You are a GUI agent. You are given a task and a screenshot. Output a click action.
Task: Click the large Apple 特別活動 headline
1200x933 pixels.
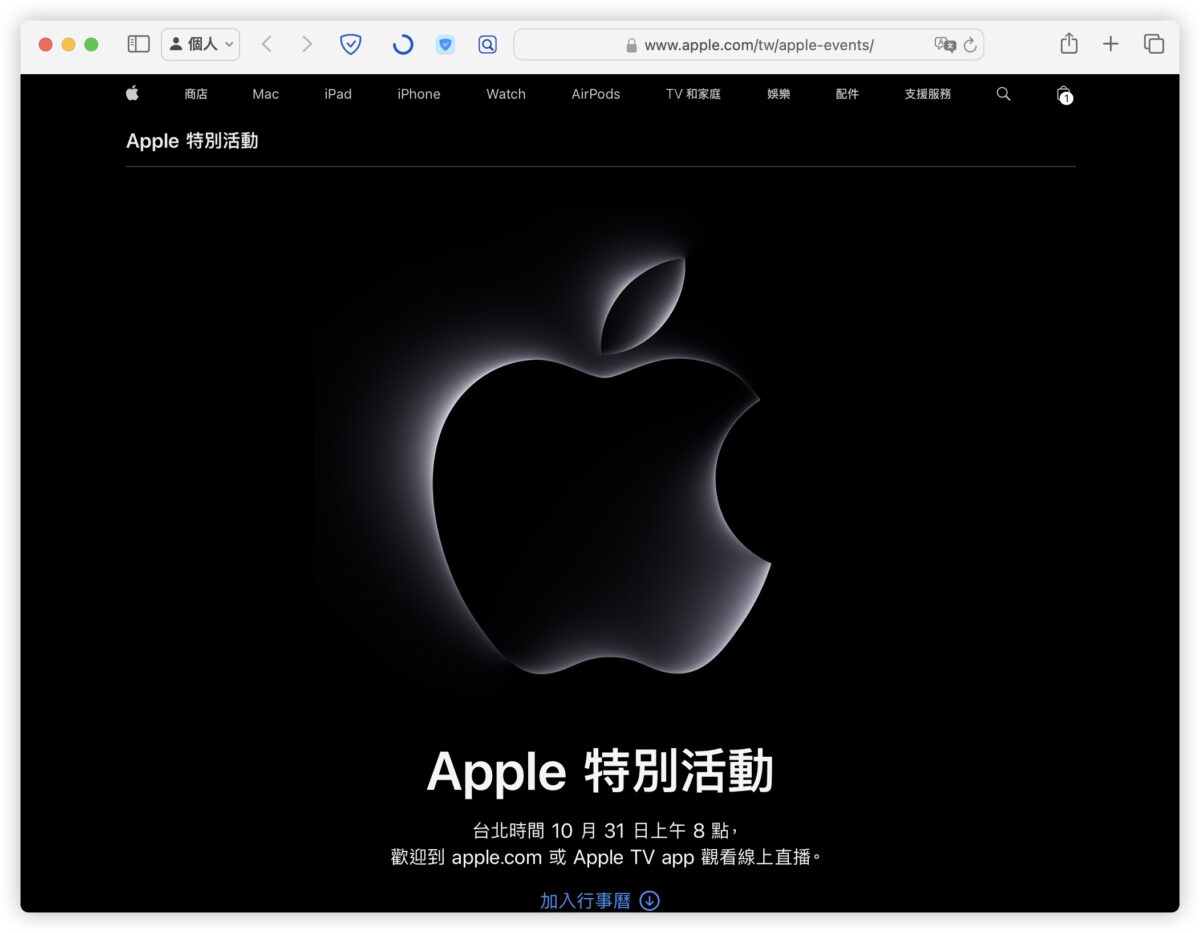coord(600,772)
